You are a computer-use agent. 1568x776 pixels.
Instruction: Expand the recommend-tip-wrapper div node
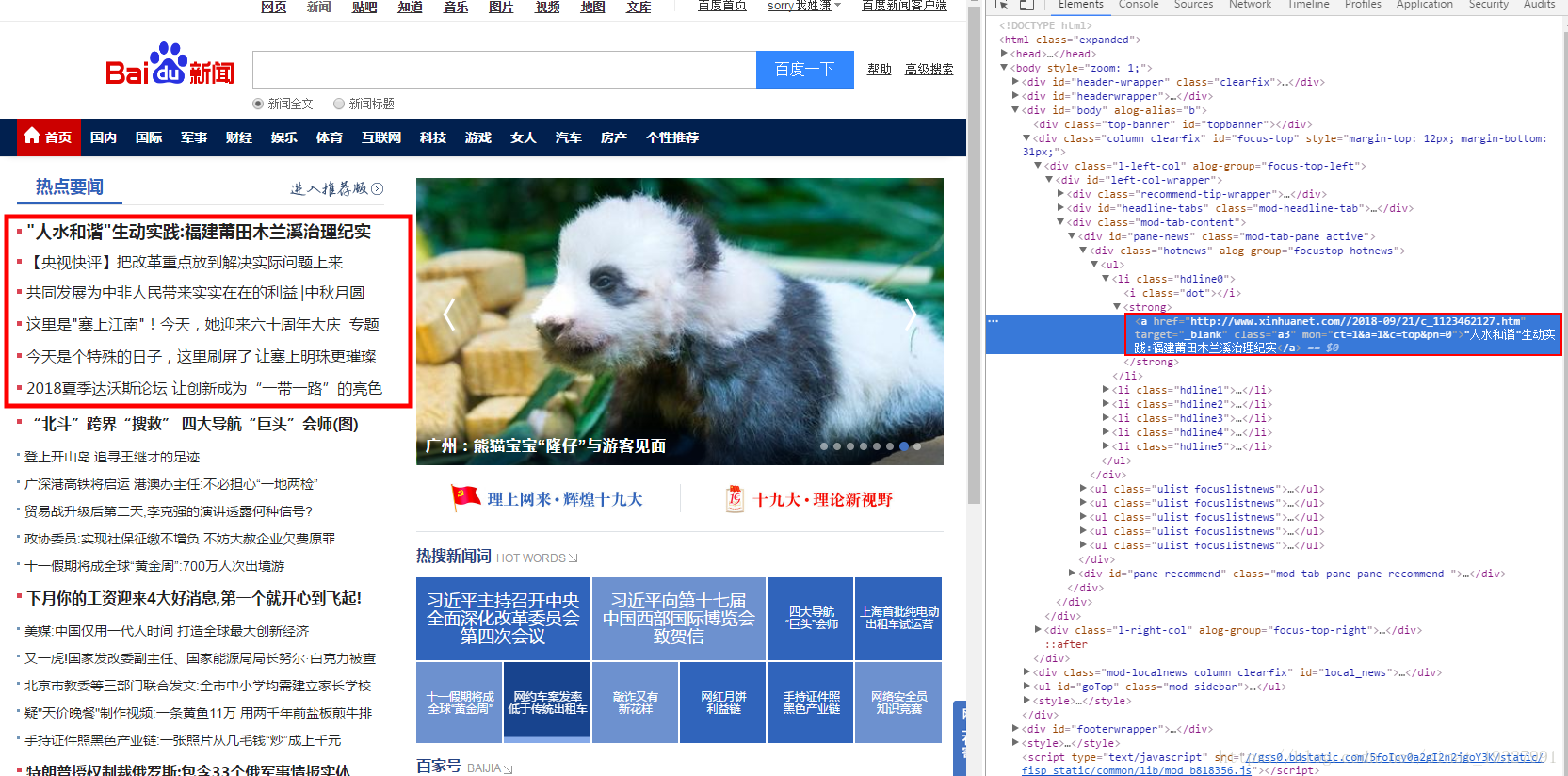1060,194
